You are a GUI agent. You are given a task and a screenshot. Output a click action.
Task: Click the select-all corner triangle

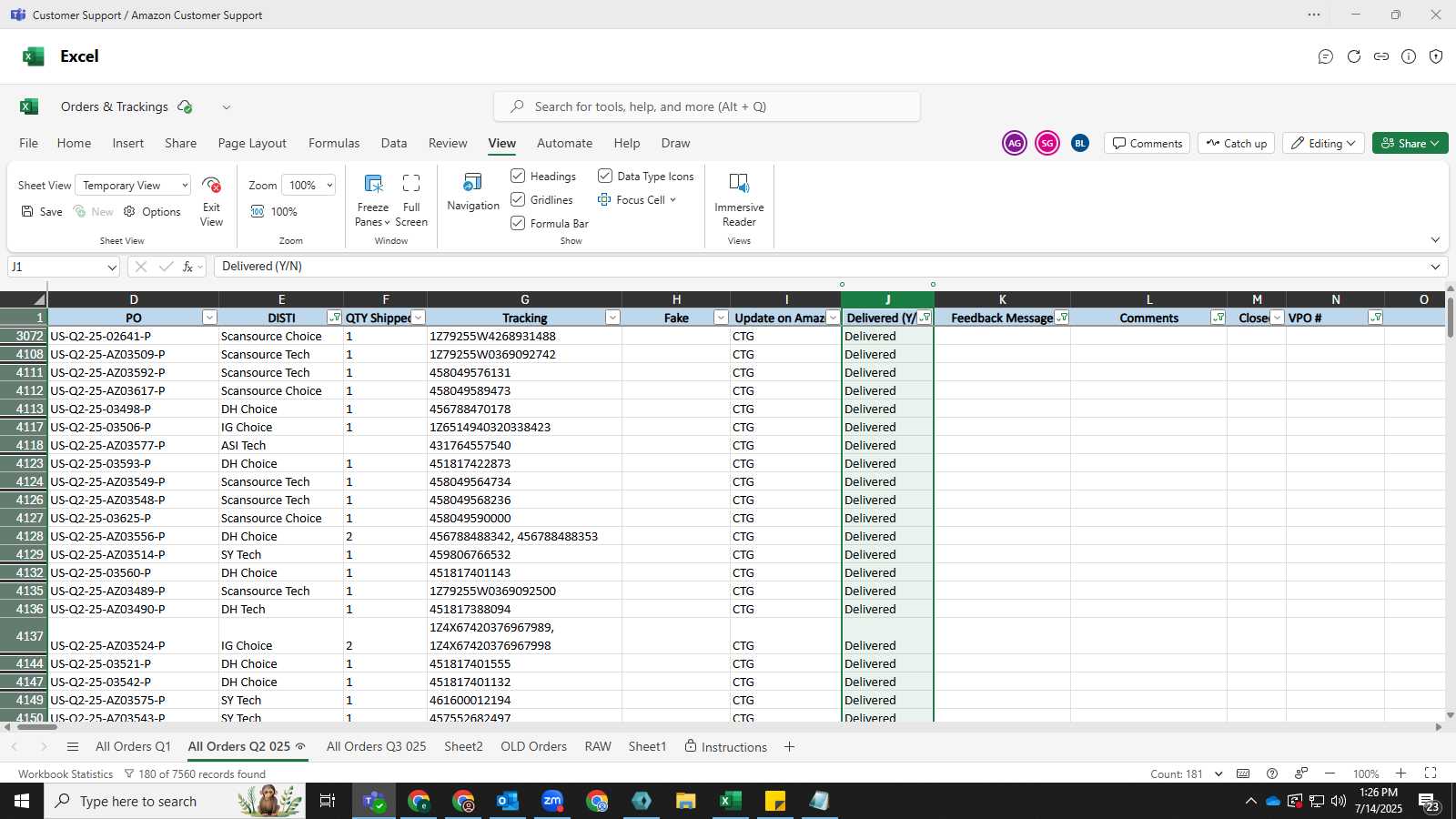point(39,299)
